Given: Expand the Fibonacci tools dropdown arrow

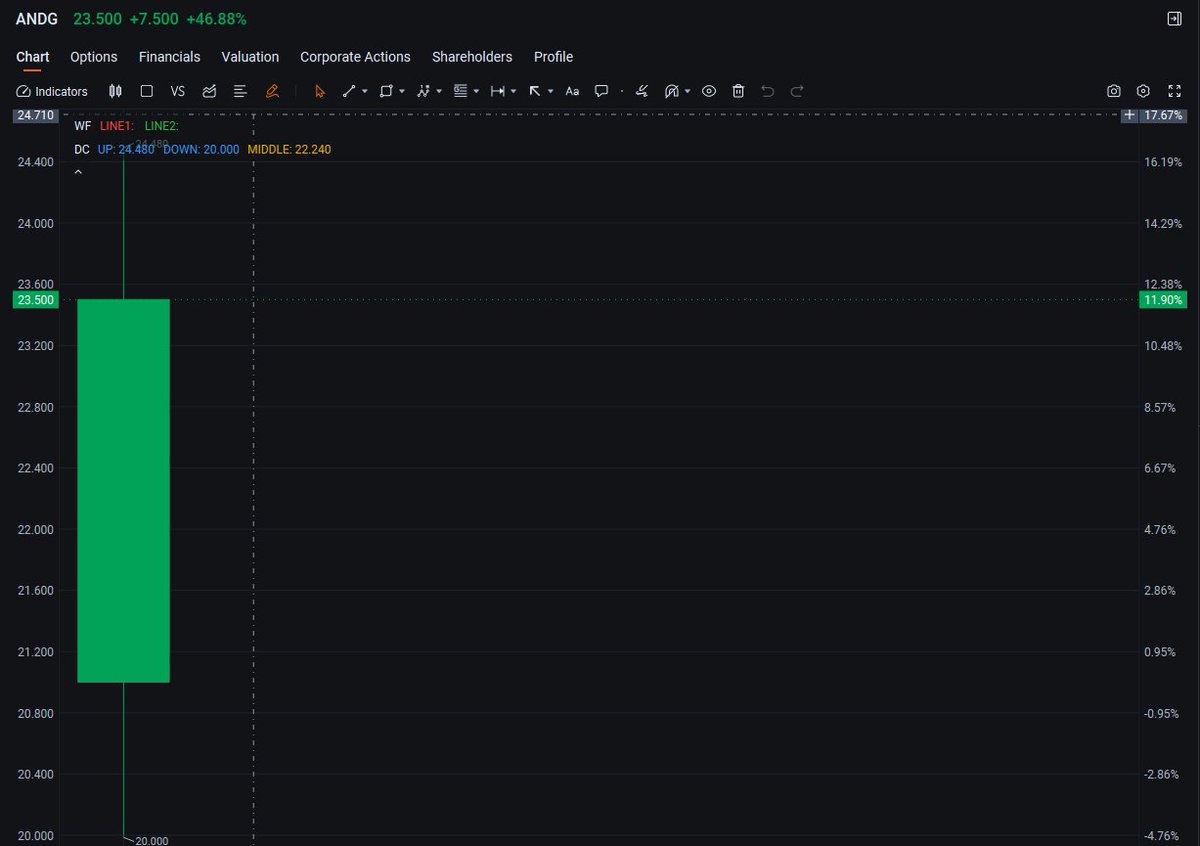Looking at the screenshot, I should click(477, 91).
